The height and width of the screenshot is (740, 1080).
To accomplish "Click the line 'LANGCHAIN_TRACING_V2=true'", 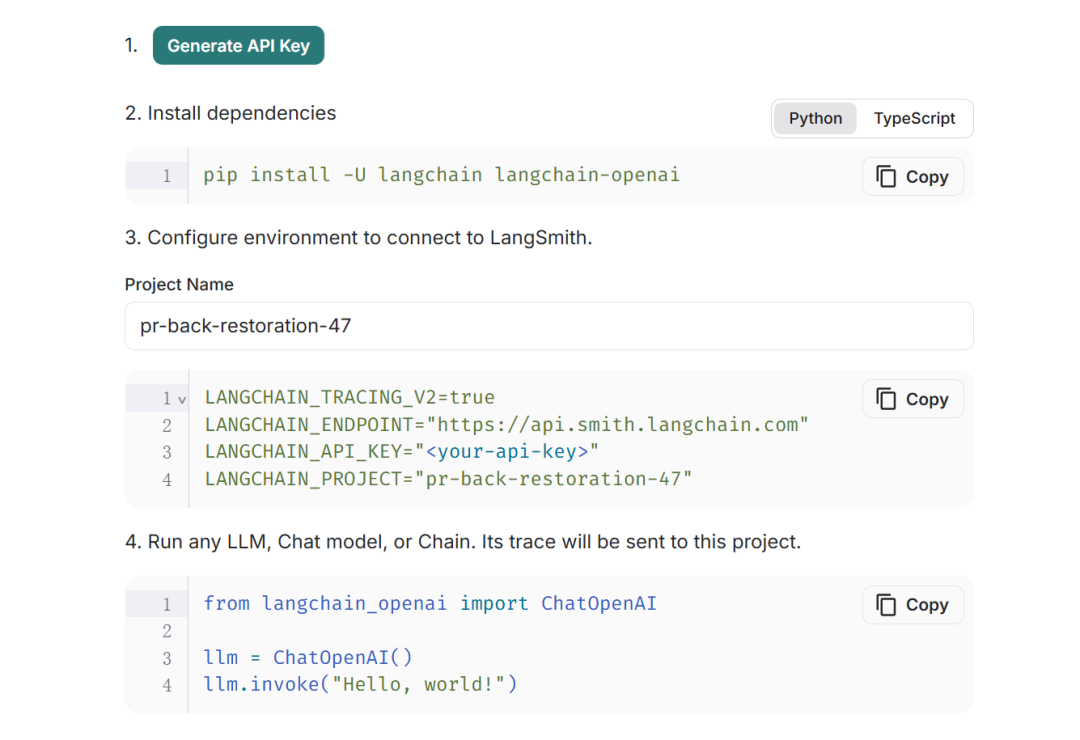I will pyautogui.click(x=350, y=398).
